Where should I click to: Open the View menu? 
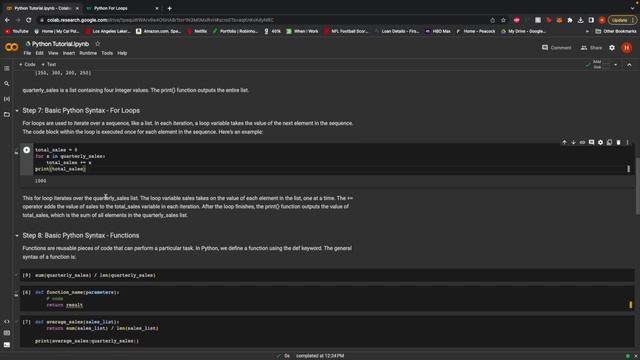click(53, 53)
